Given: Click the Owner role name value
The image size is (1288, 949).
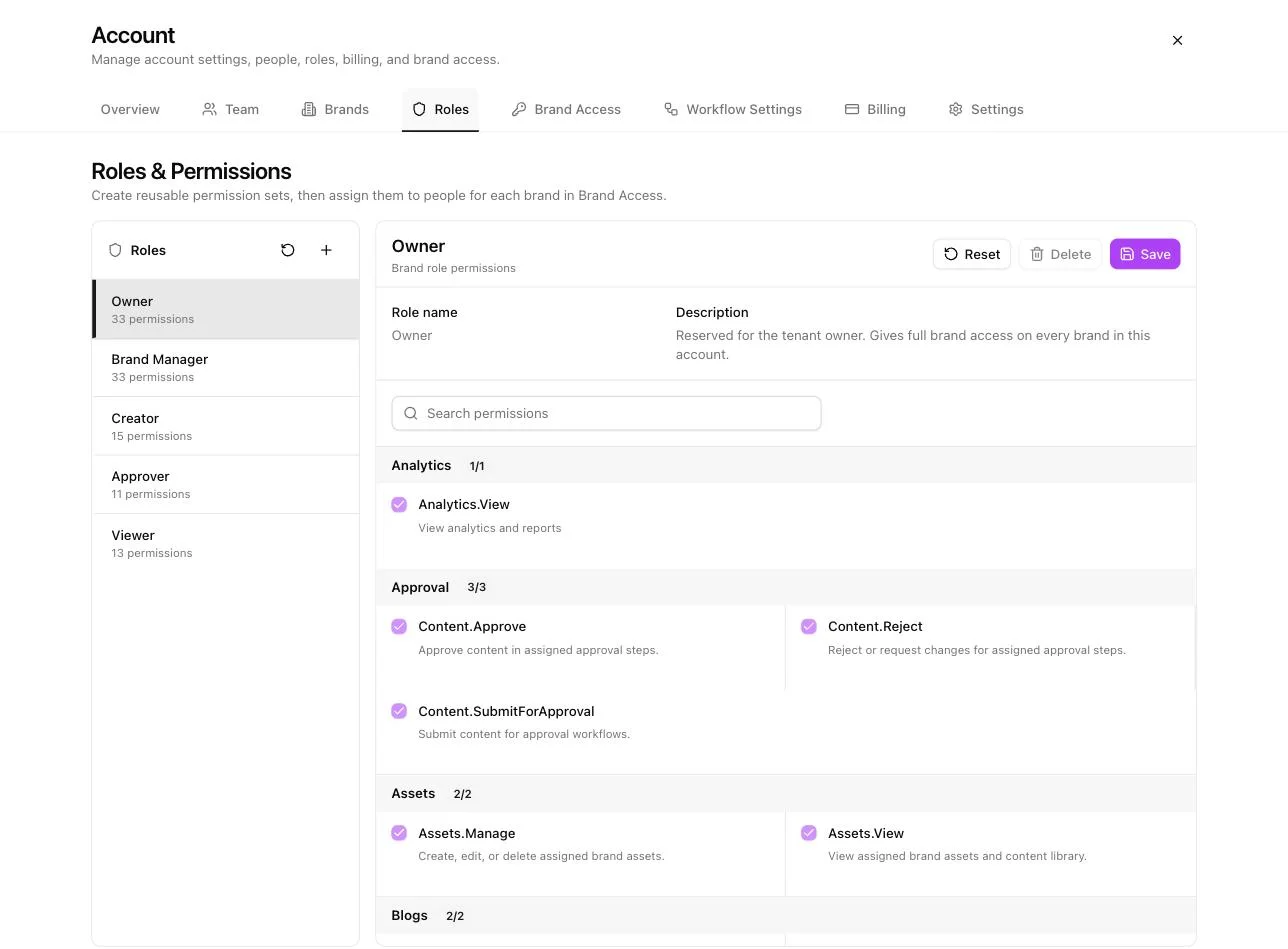Looking at the screenshot, I should point(412,335).
